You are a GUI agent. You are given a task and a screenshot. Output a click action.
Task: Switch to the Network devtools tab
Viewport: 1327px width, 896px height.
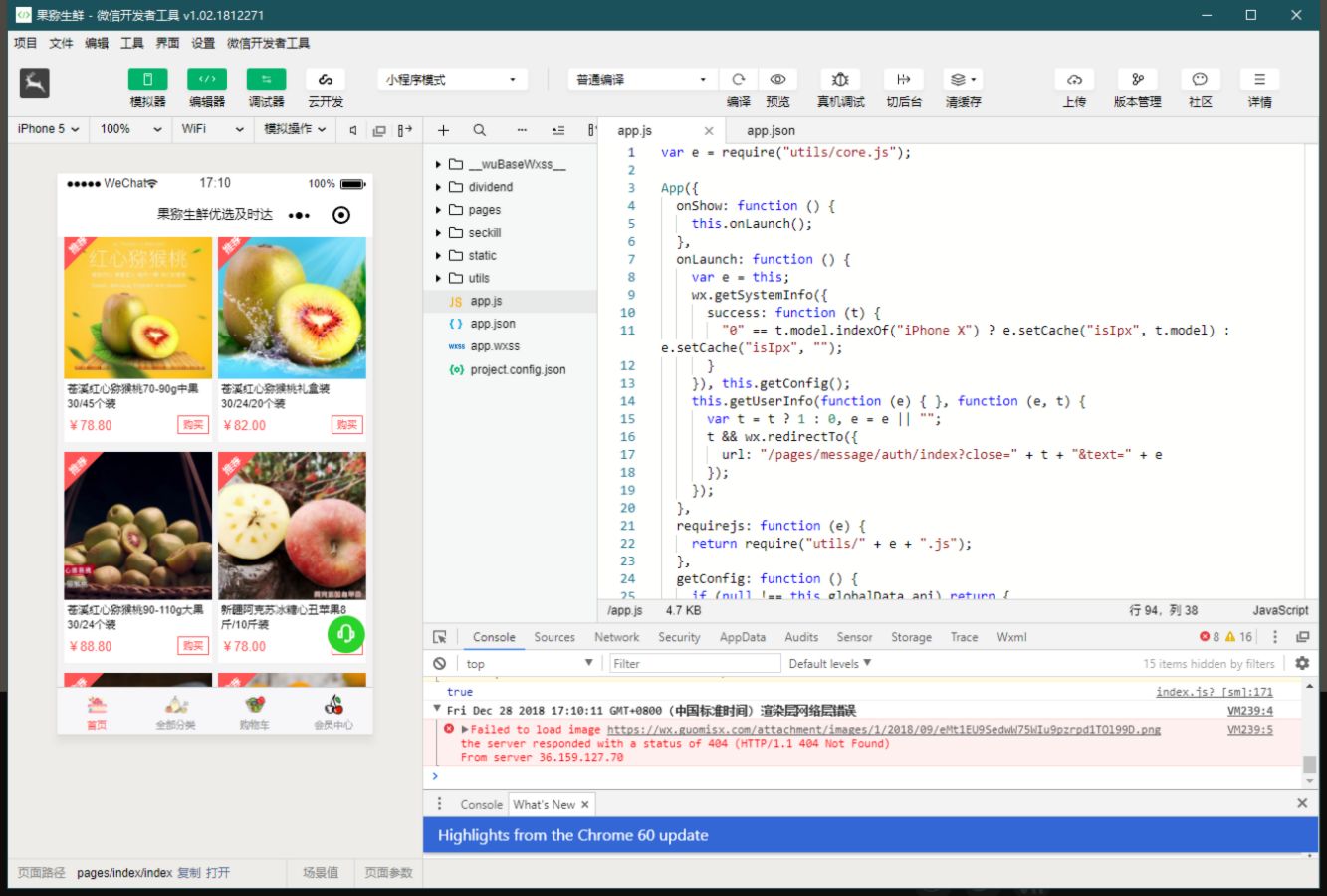pyautogui.click(x=617, y=637)
